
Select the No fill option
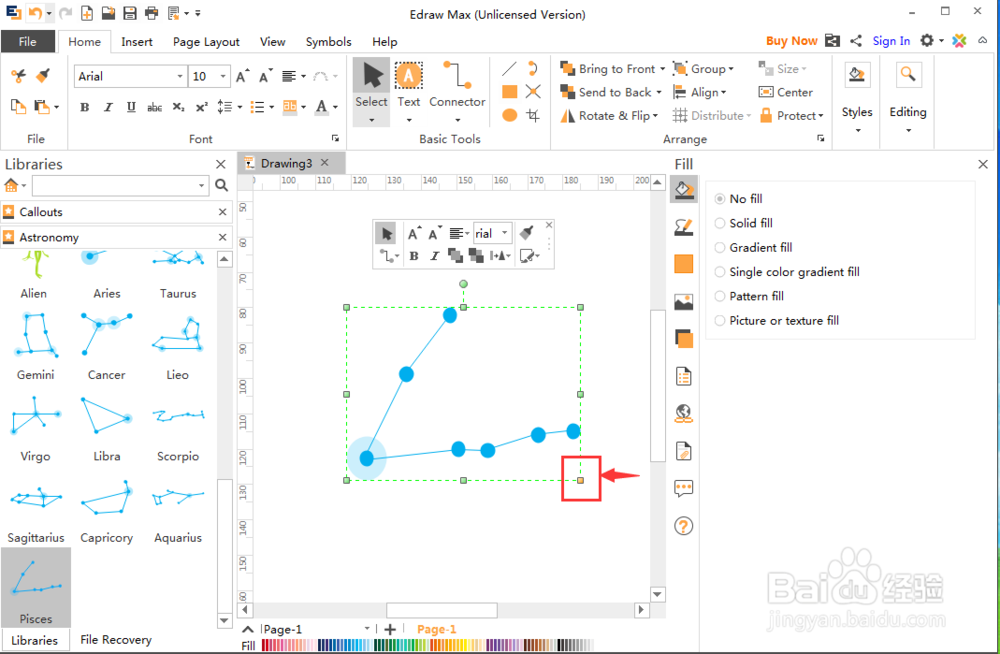click(x=739, y=199)
